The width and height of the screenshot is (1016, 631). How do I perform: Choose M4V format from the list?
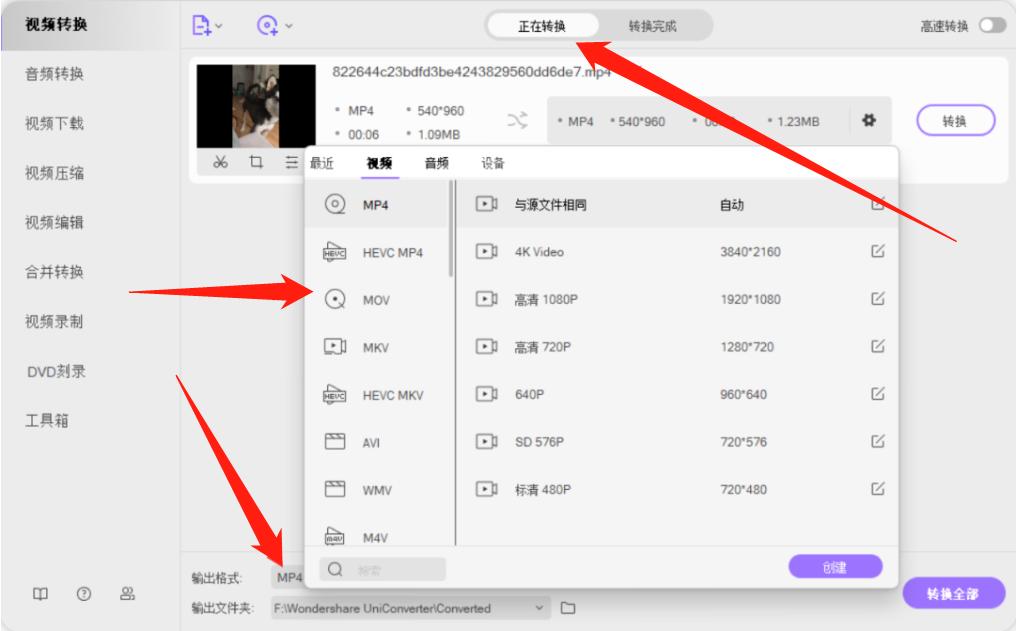[x=376, y=537]
